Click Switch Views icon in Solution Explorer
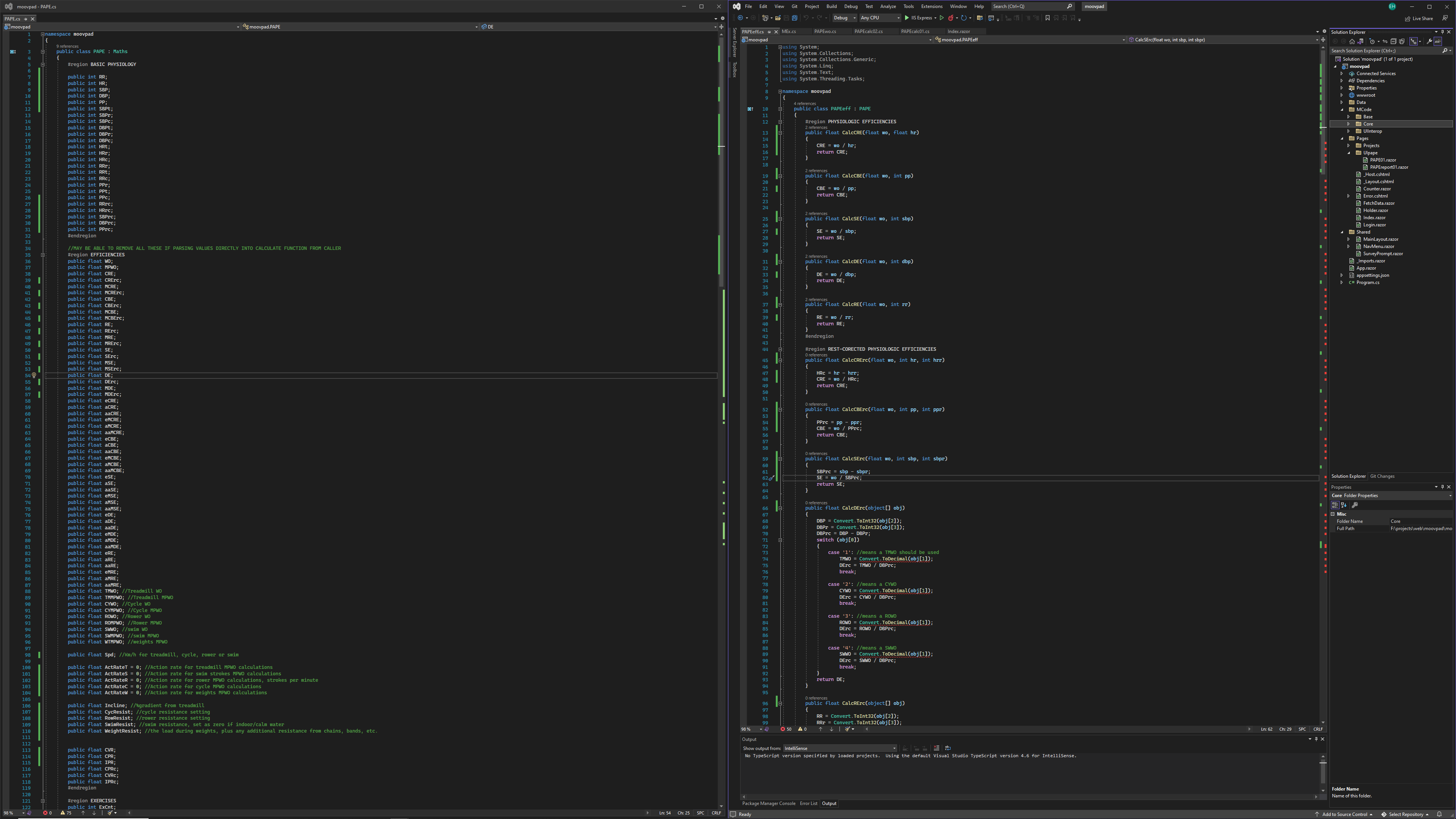Image resolution: width=1456 pixels, height=819 pixels. tap(1360, 41)
